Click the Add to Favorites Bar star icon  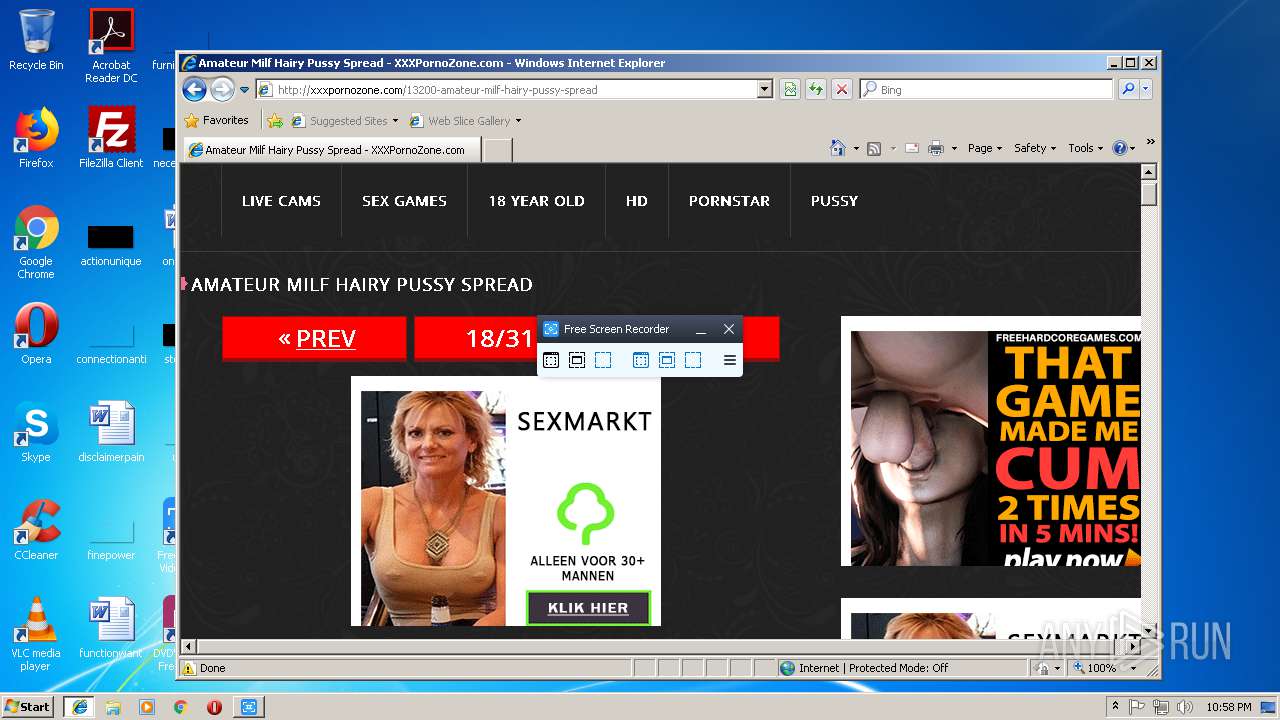click(275, 121)
